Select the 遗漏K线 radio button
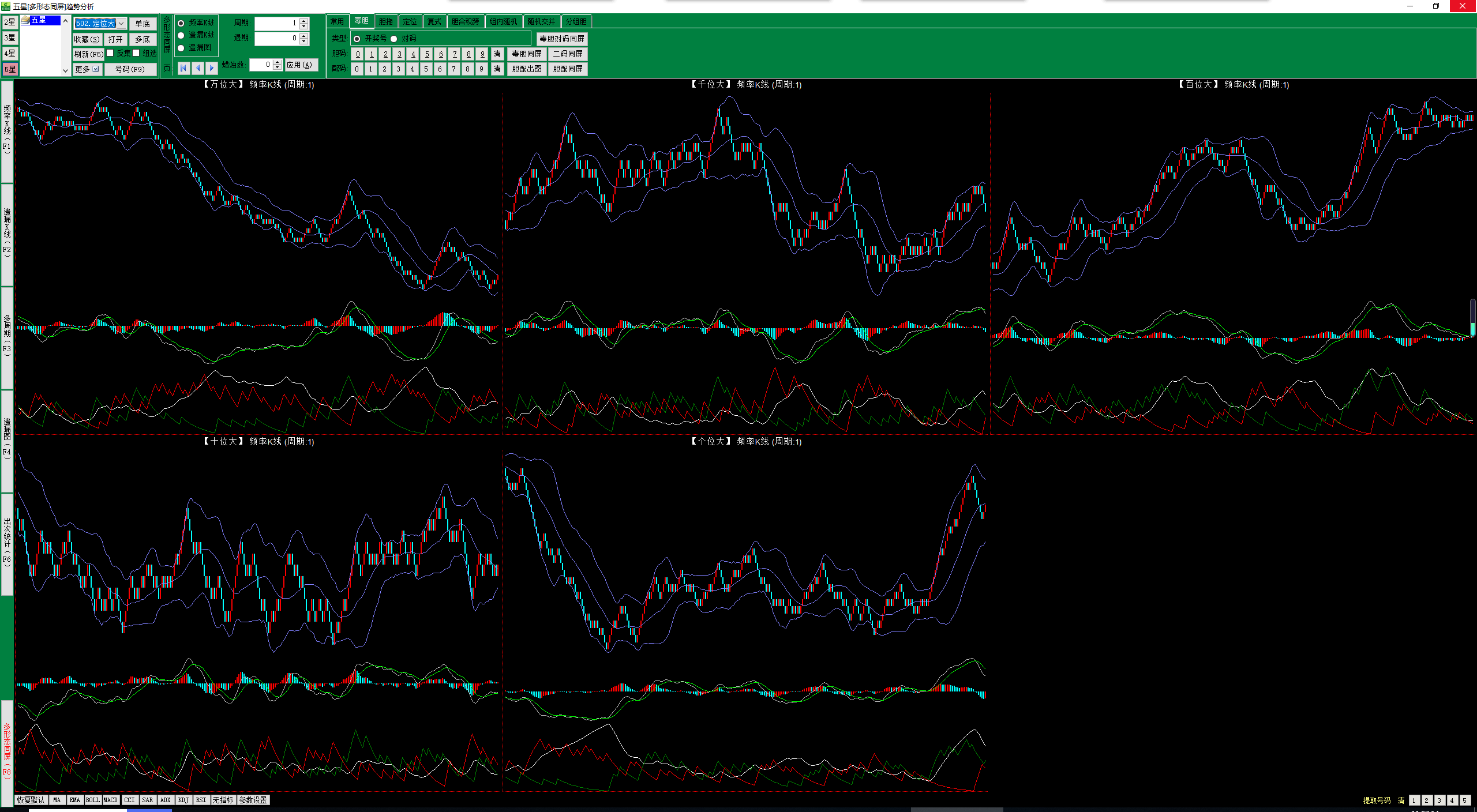 click(x=181, y=36)
